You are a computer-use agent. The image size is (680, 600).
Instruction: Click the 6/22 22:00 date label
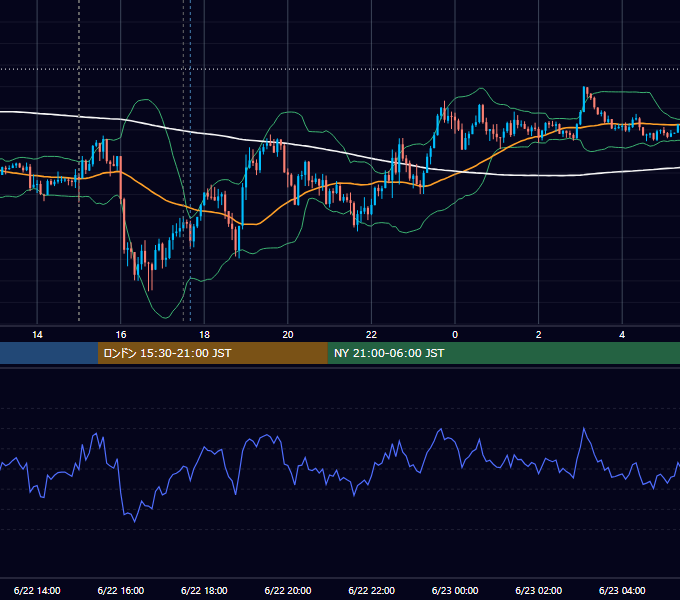[372, 590]
